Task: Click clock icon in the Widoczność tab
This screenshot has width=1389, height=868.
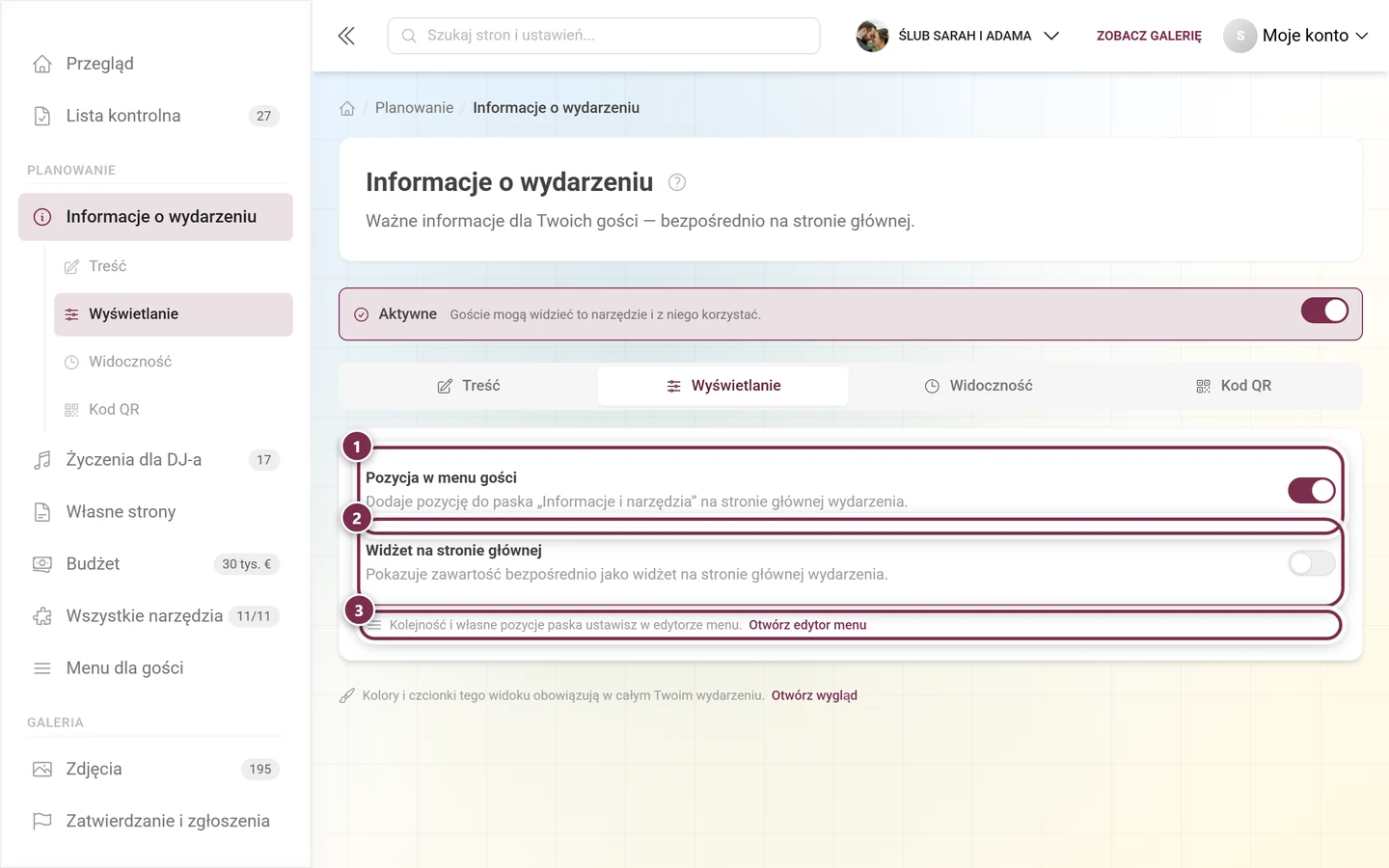Action: [932, 386]
